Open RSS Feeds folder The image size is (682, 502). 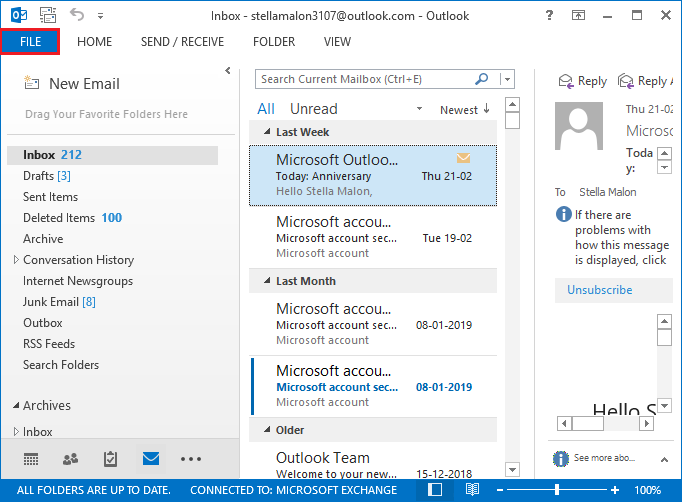click(49, 344)
